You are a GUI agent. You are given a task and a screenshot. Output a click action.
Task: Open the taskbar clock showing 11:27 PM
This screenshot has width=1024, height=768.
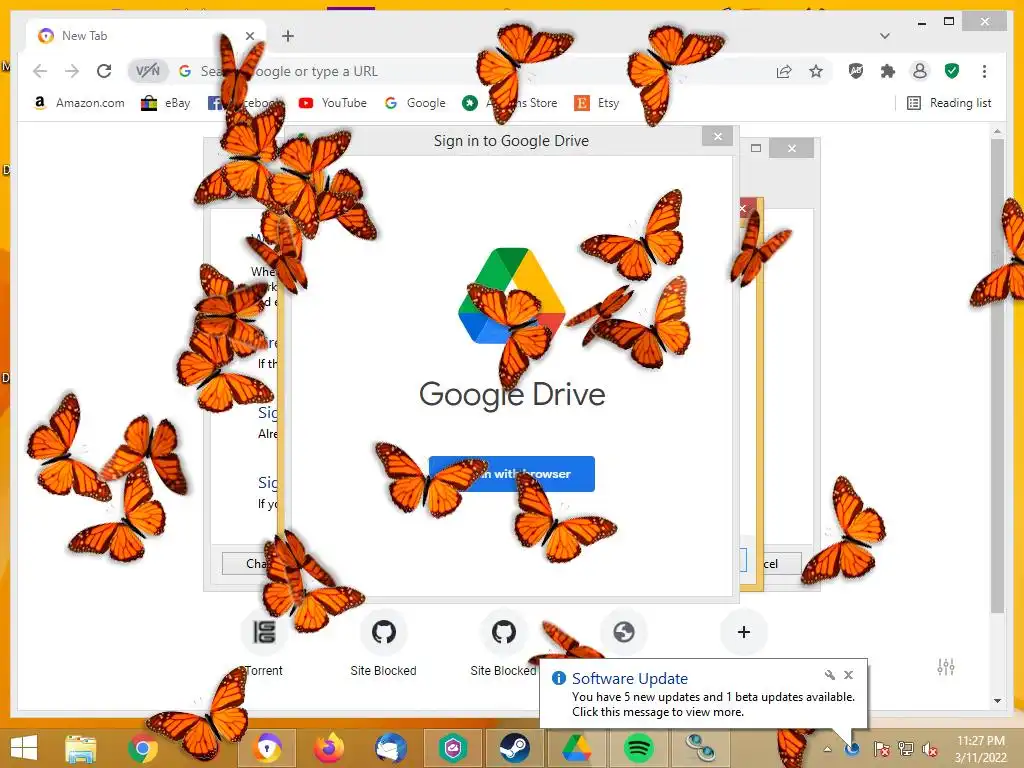point(980,748)
